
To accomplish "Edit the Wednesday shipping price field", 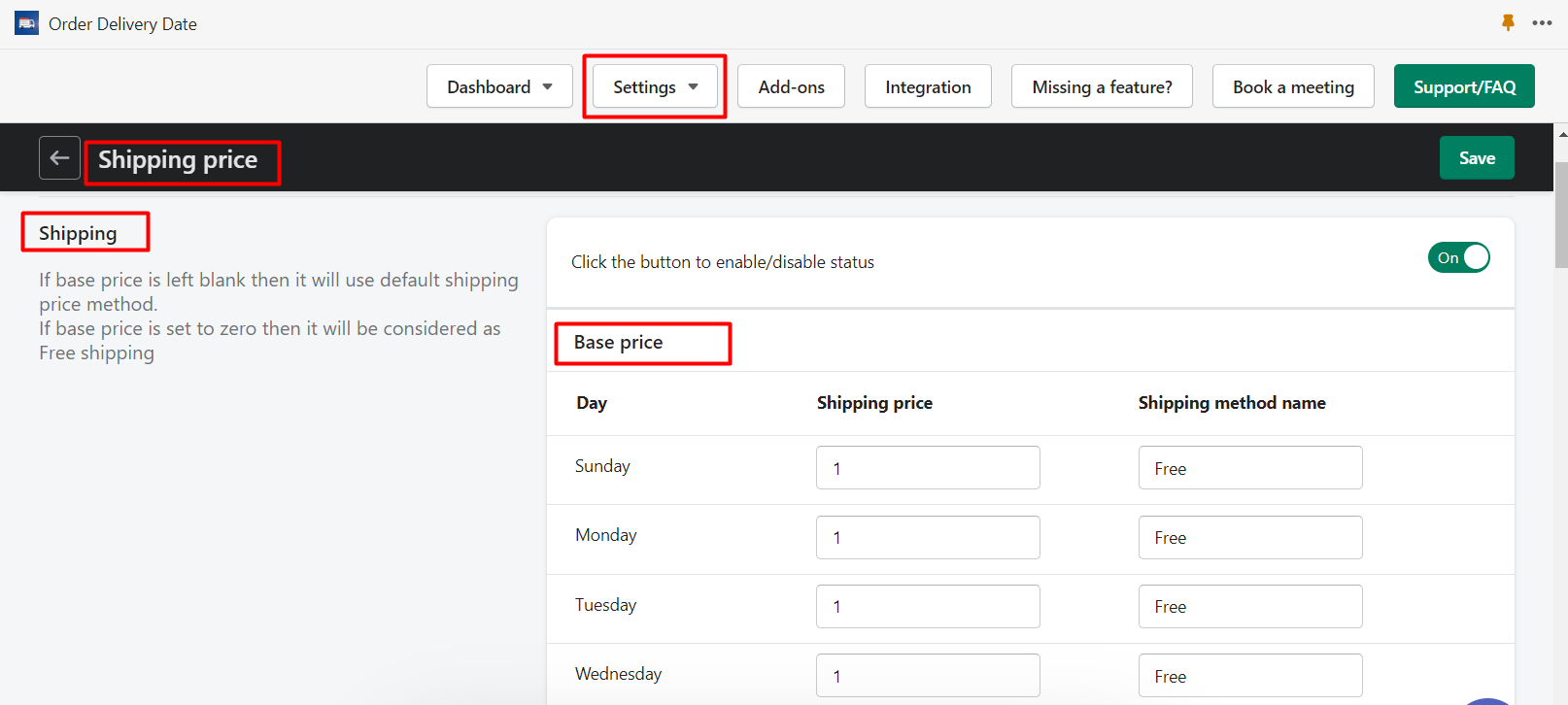I will pyautogui.click(x=928, y=676).
